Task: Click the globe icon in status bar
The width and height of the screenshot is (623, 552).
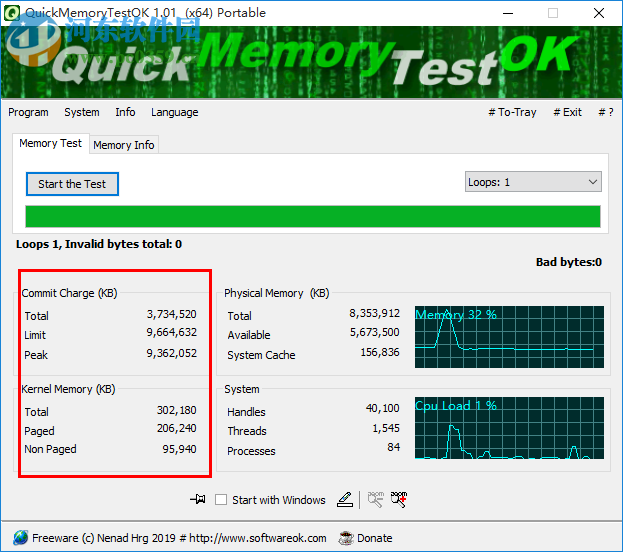Action: point(21,537)
